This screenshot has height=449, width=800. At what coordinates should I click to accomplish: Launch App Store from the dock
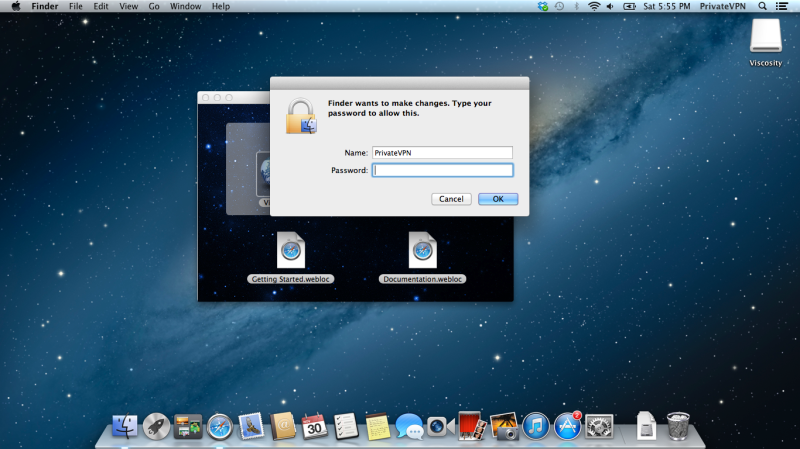568,427
